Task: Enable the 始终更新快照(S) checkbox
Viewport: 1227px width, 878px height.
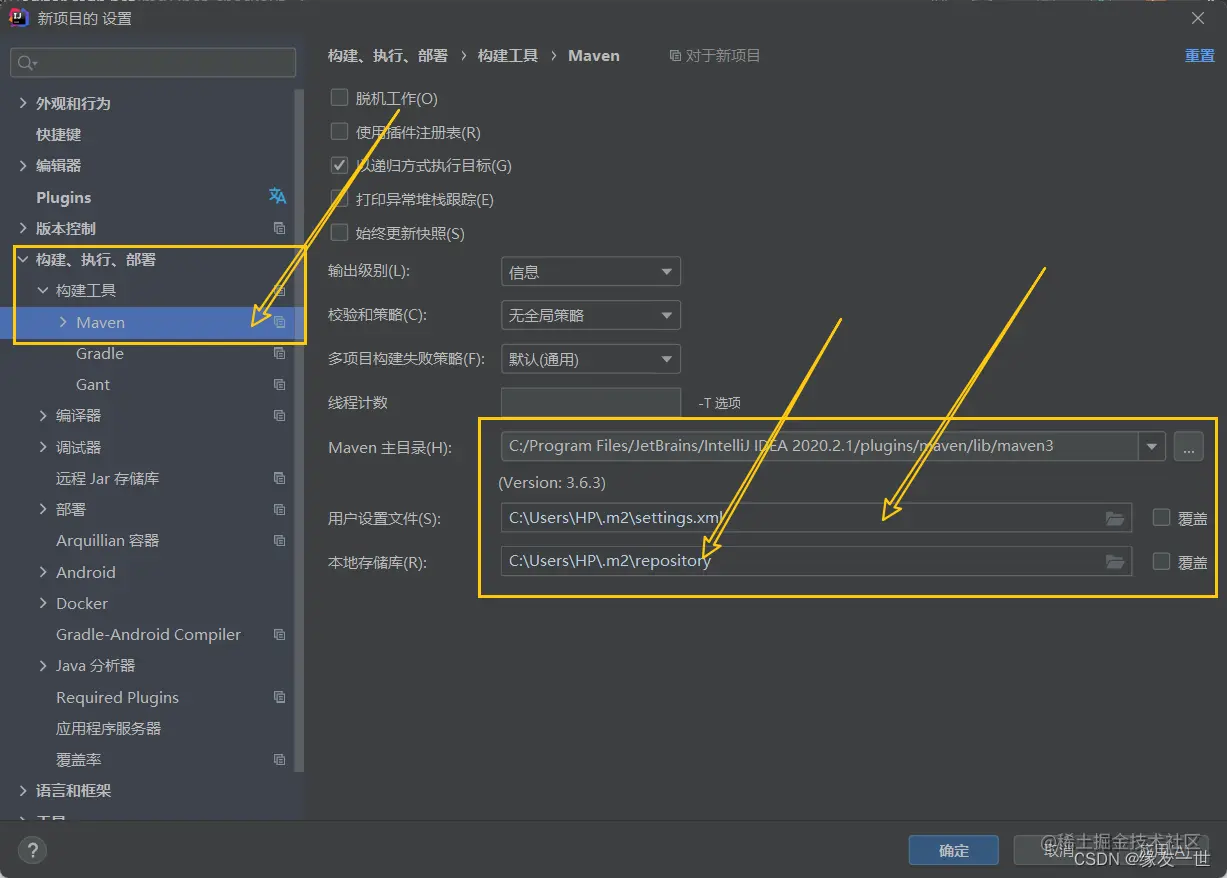Action: coord(339,233)
